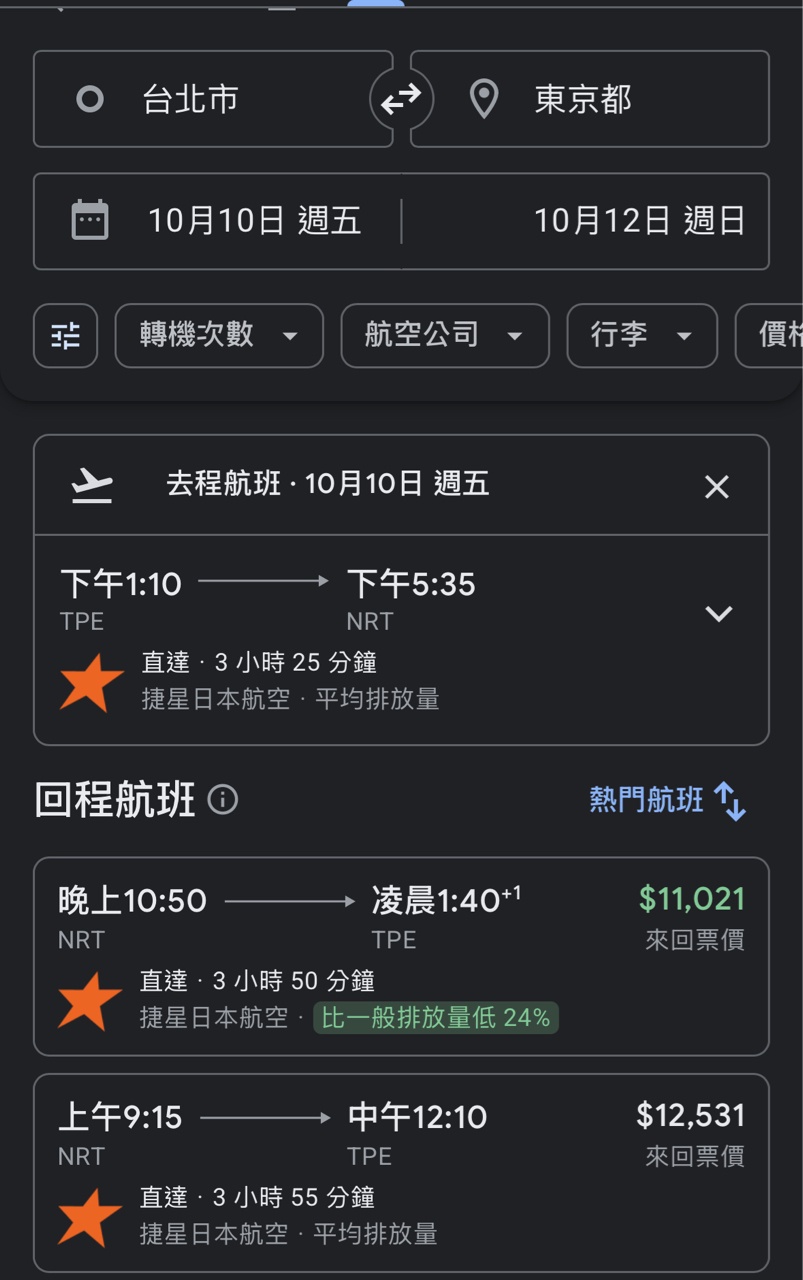Image resolution: width=803 pixels, height=1280 pixels.
Task: Open the 航空公司 airlines dropdown
Action: click(x=444, y=336)
